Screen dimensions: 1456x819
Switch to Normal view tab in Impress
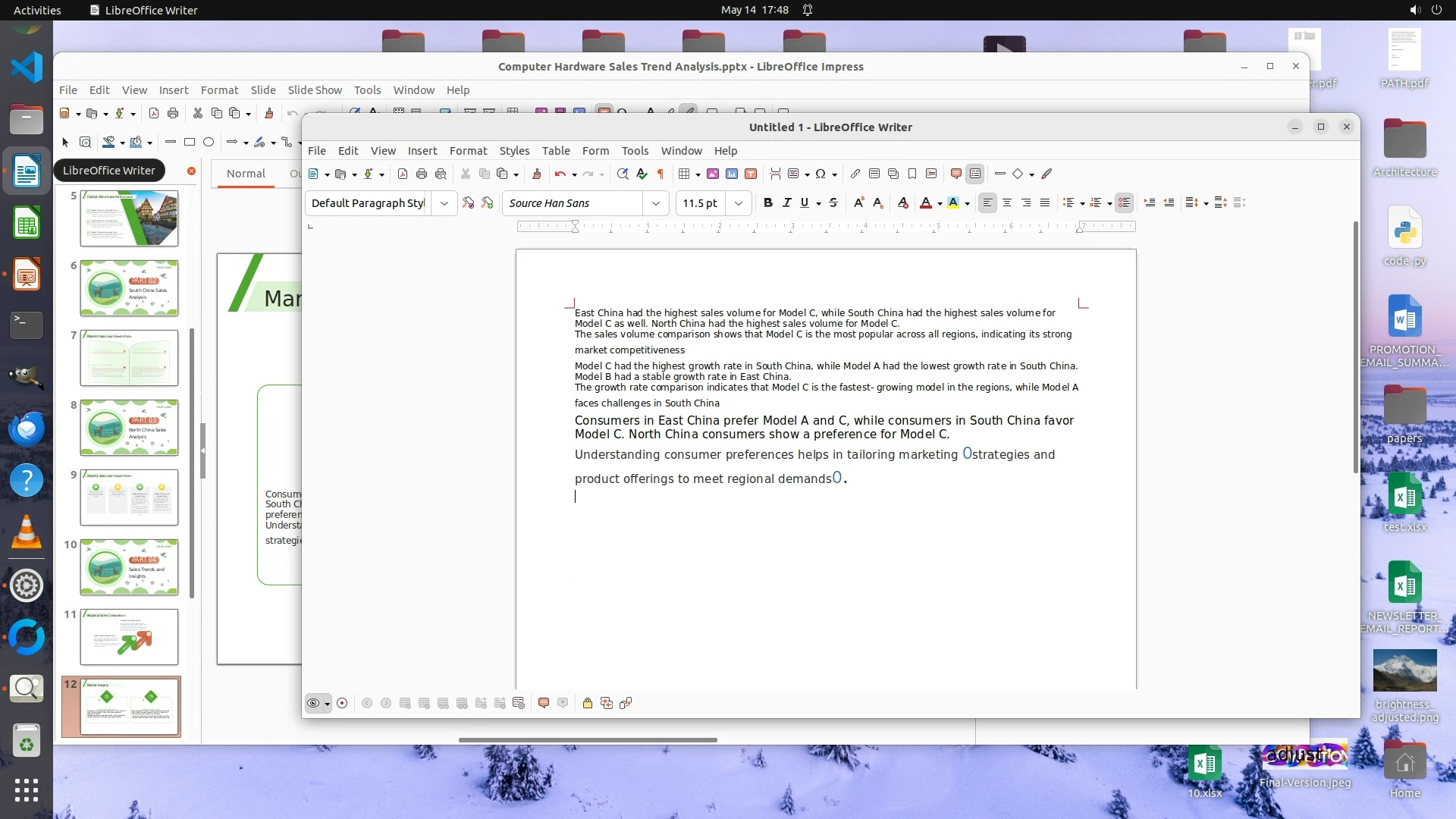click(246, 173)
